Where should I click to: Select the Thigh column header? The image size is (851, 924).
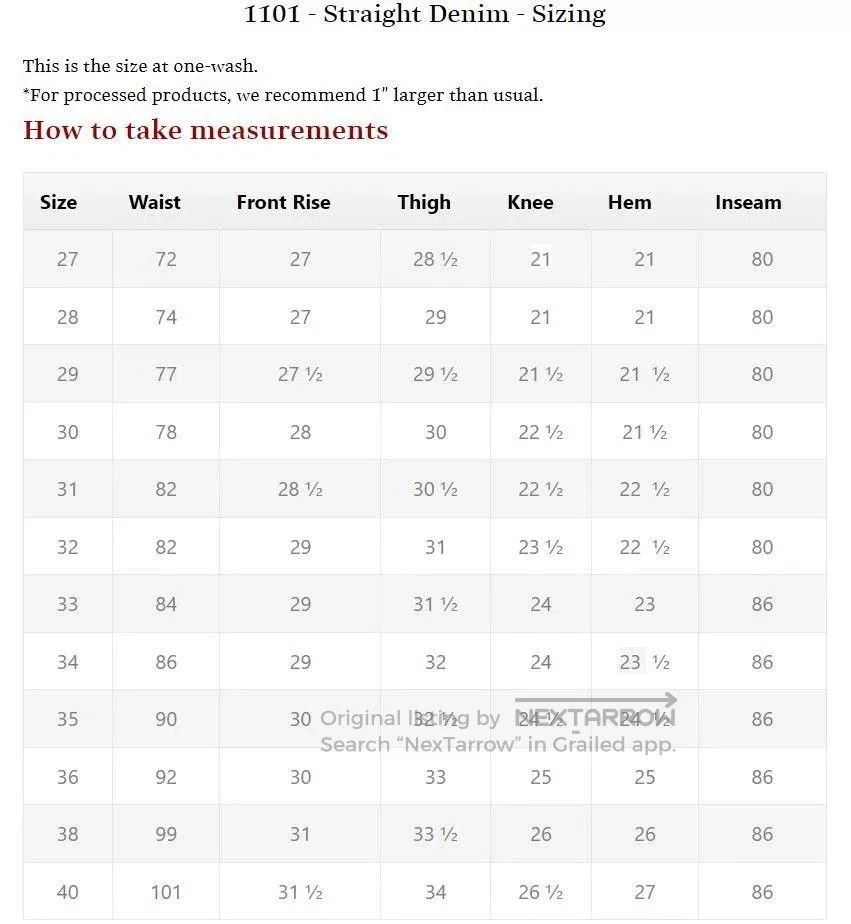(x=424, y=202)
